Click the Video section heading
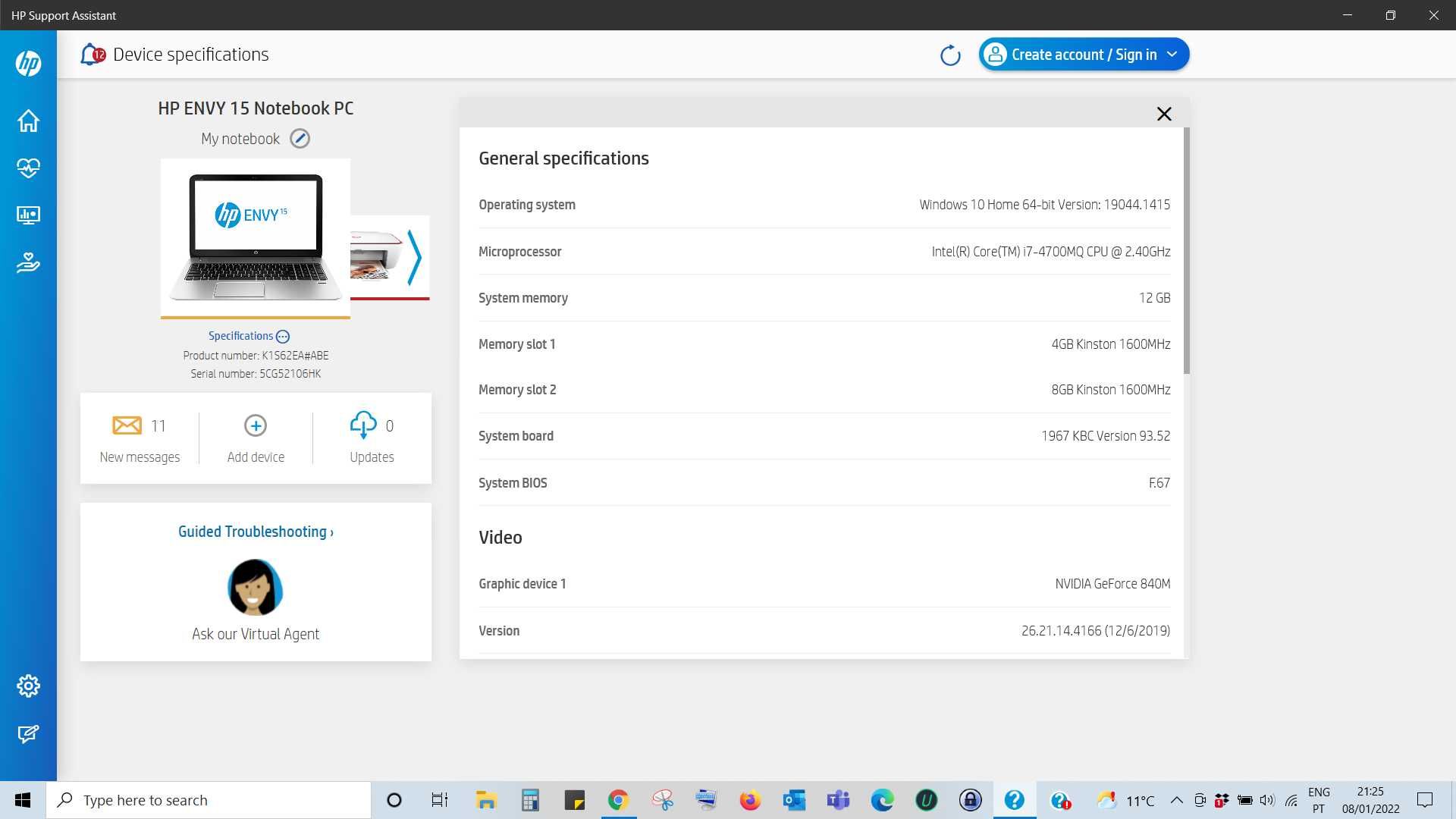Image resolution: width=1456 pixels, height=819 pixels. click(x=500, y=538)
